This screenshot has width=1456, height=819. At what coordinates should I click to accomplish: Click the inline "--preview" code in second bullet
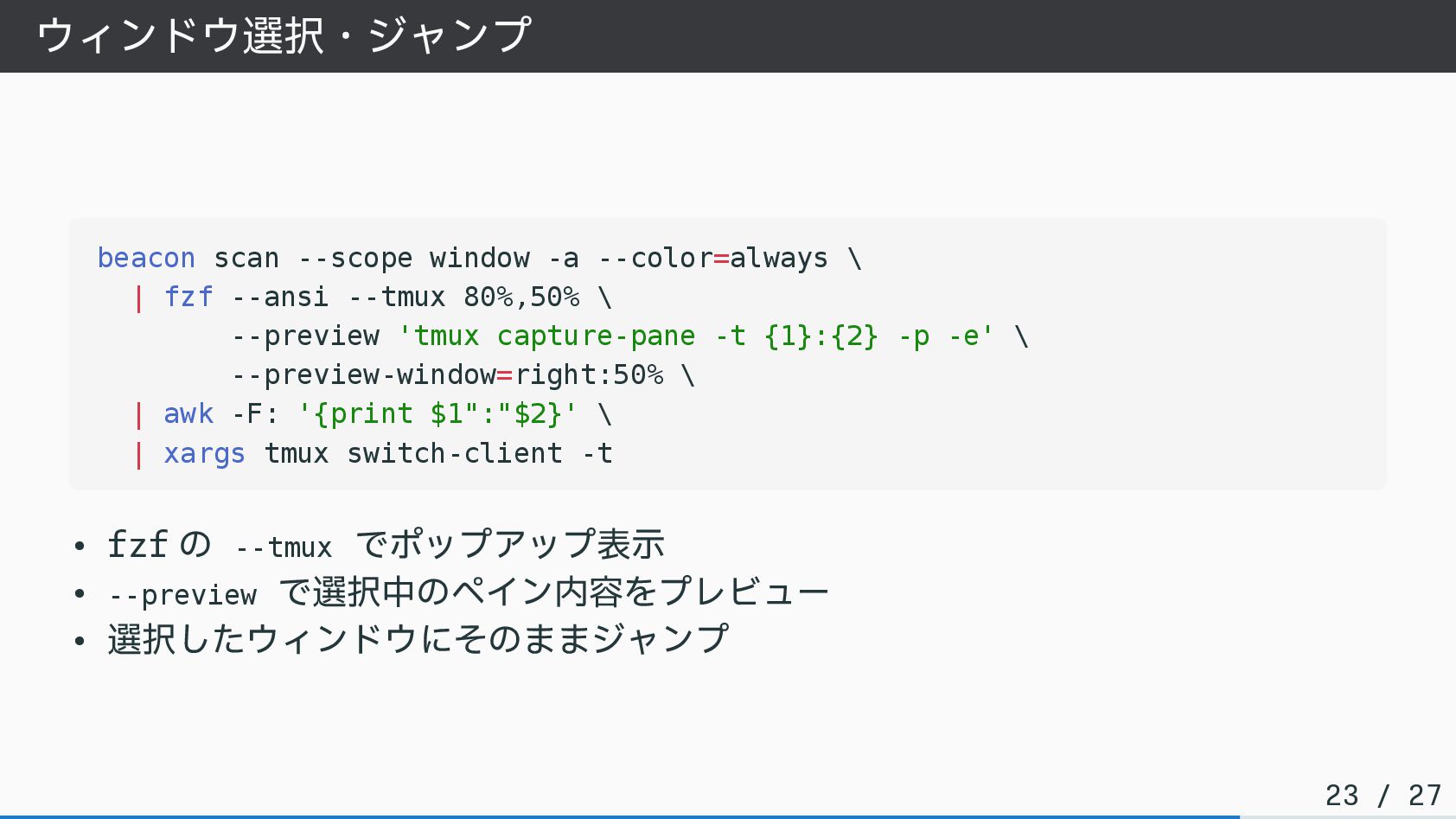[x=182, y=595]
